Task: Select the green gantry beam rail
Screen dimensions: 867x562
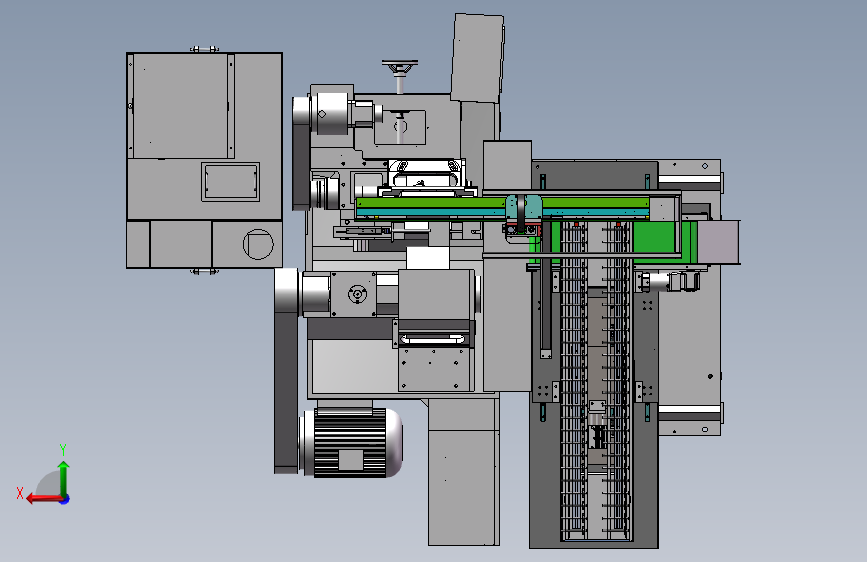Action: tap(503, 203)
